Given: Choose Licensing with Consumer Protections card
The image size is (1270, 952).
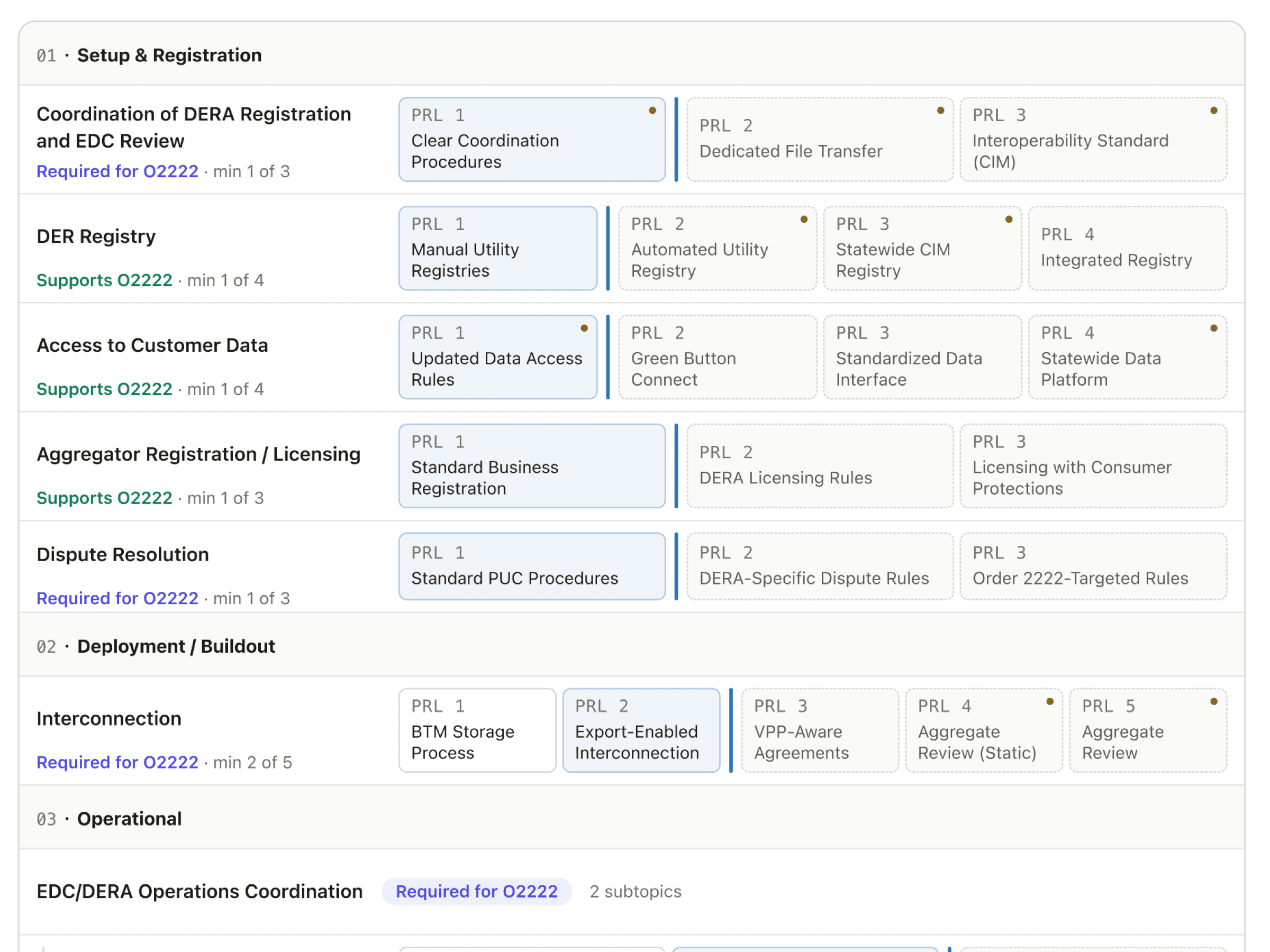Looking at the screenshot, I should (1093, 466).
